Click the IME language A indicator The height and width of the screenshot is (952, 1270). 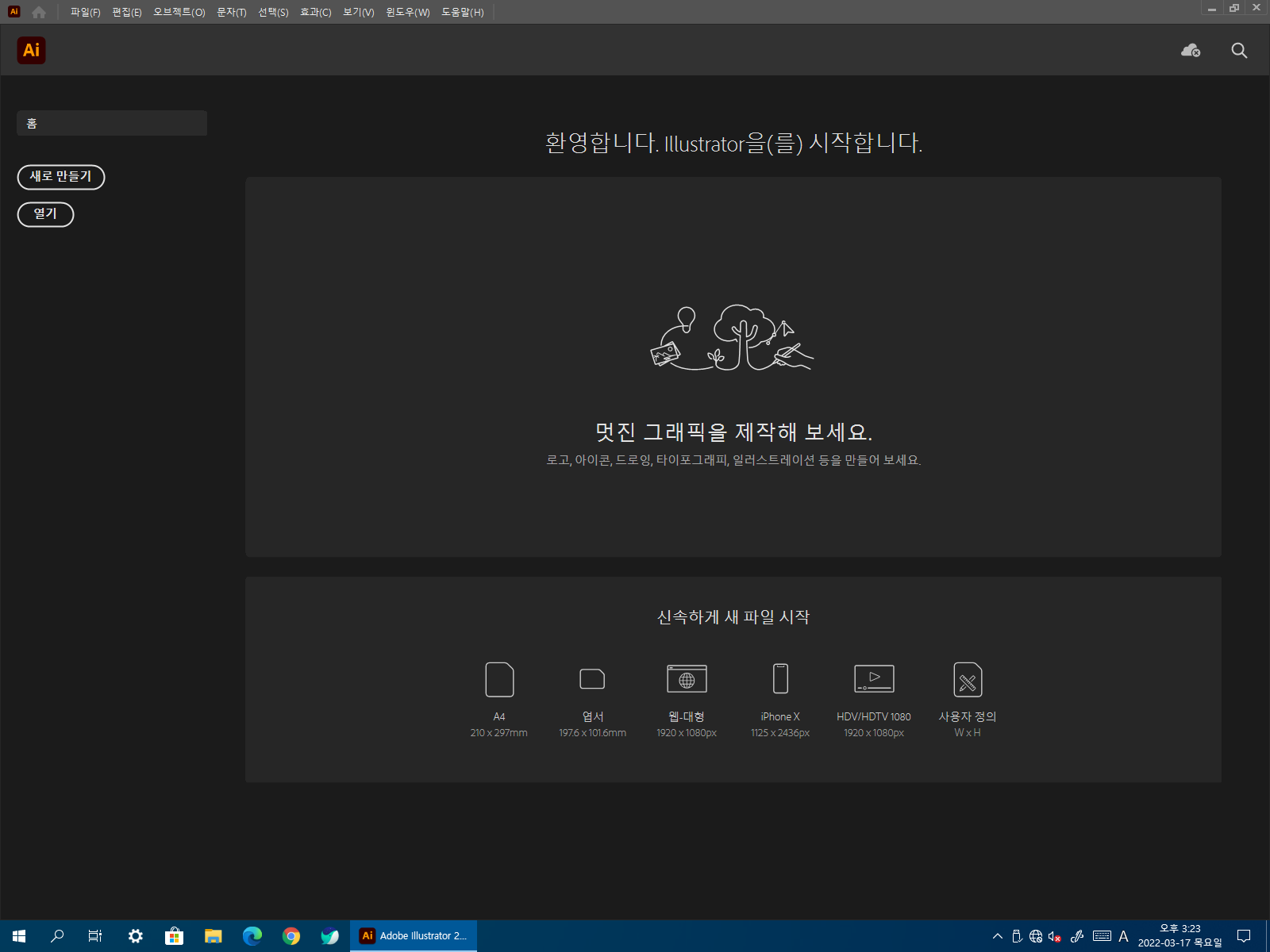[x=1123, y=936]
